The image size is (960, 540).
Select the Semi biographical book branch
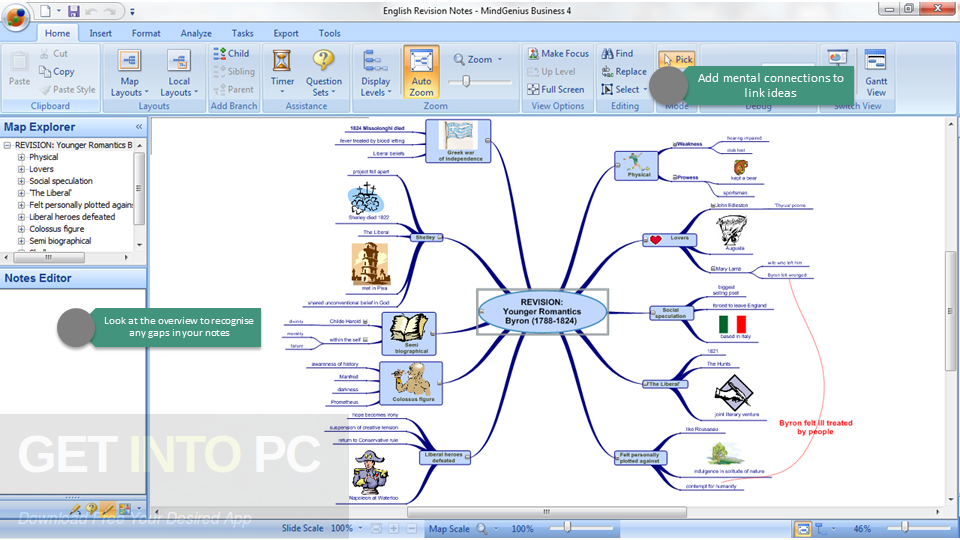tap(409, 334)
